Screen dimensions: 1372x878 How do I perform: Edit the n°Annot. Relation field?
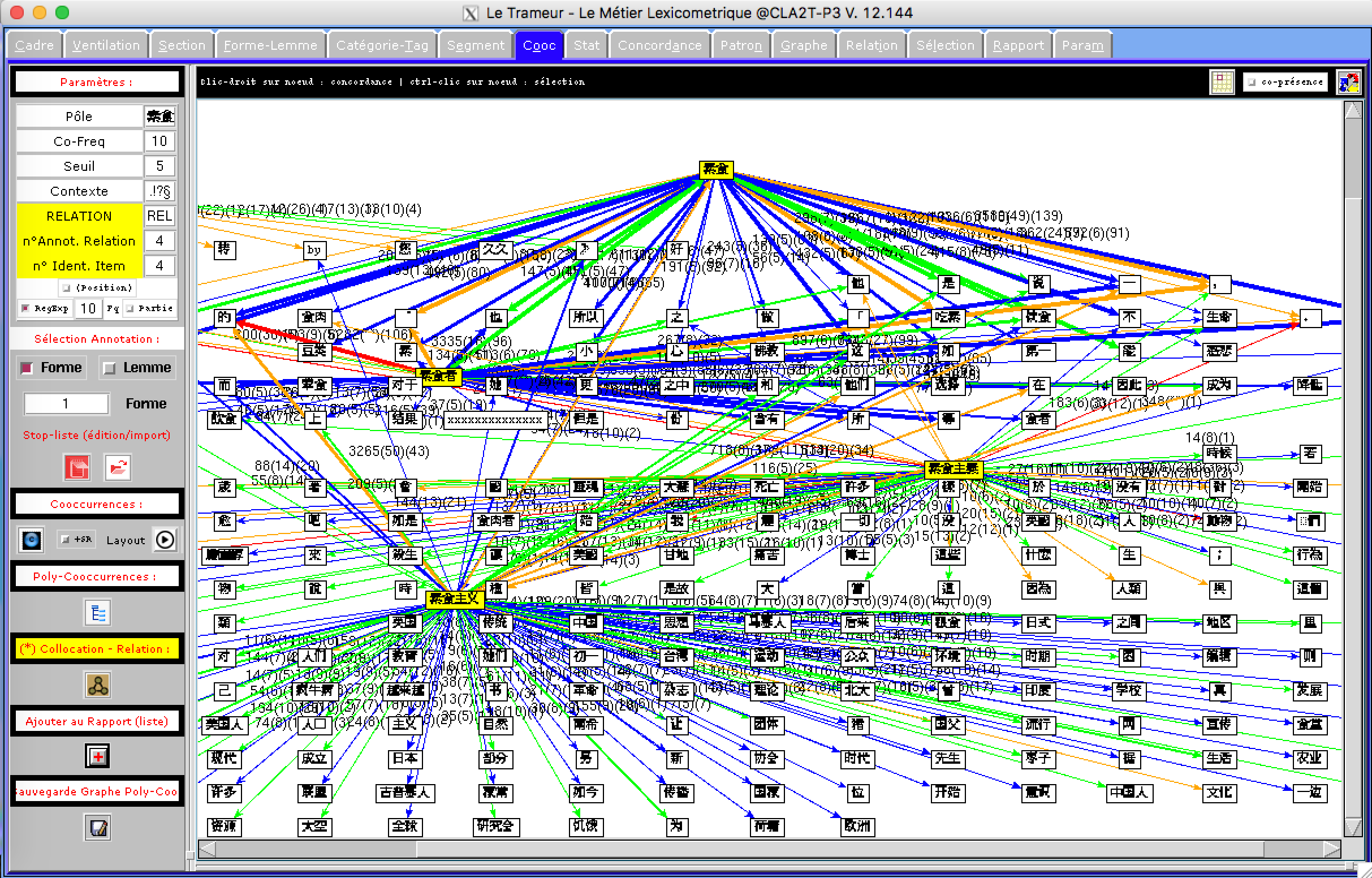click(159, 241)
